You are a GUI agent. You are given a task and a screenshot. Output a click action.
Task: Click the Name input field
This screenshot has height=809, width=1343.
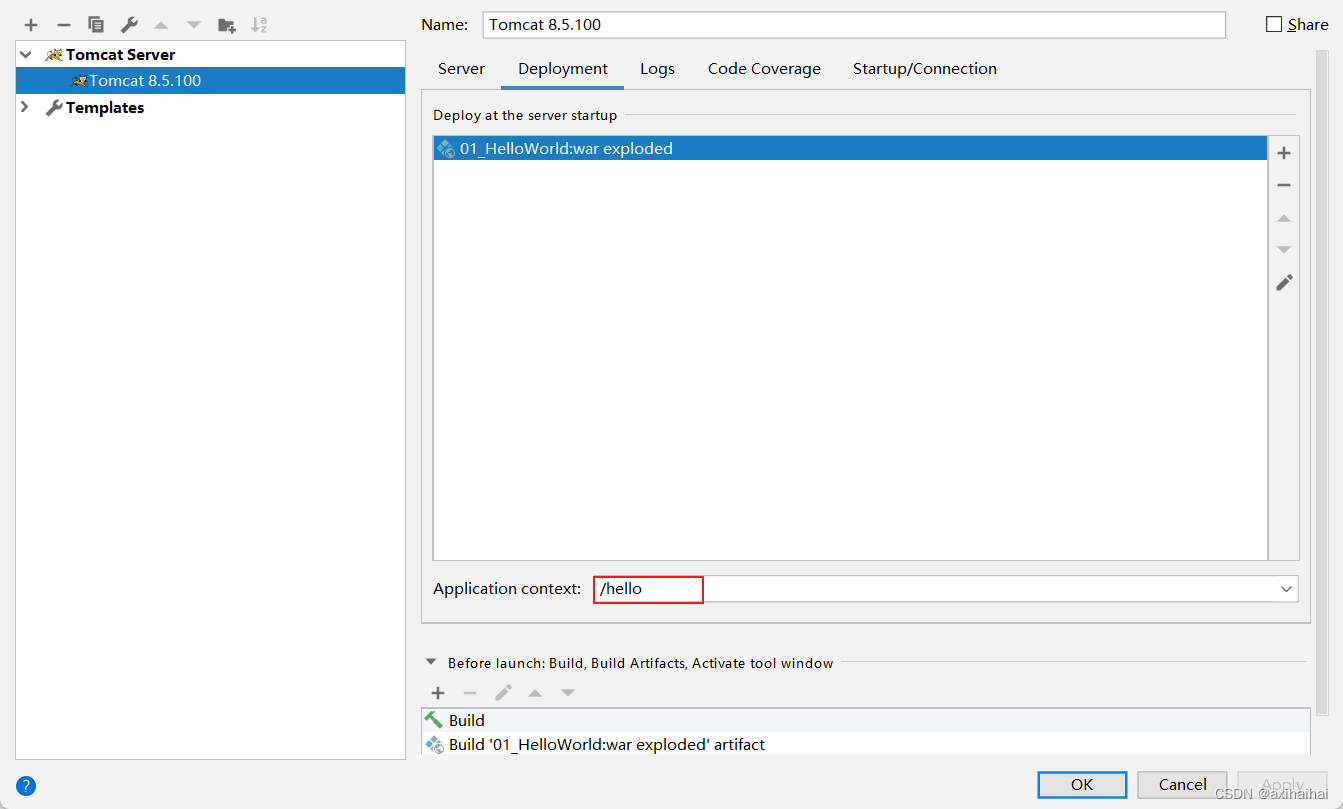coord(854,24)
